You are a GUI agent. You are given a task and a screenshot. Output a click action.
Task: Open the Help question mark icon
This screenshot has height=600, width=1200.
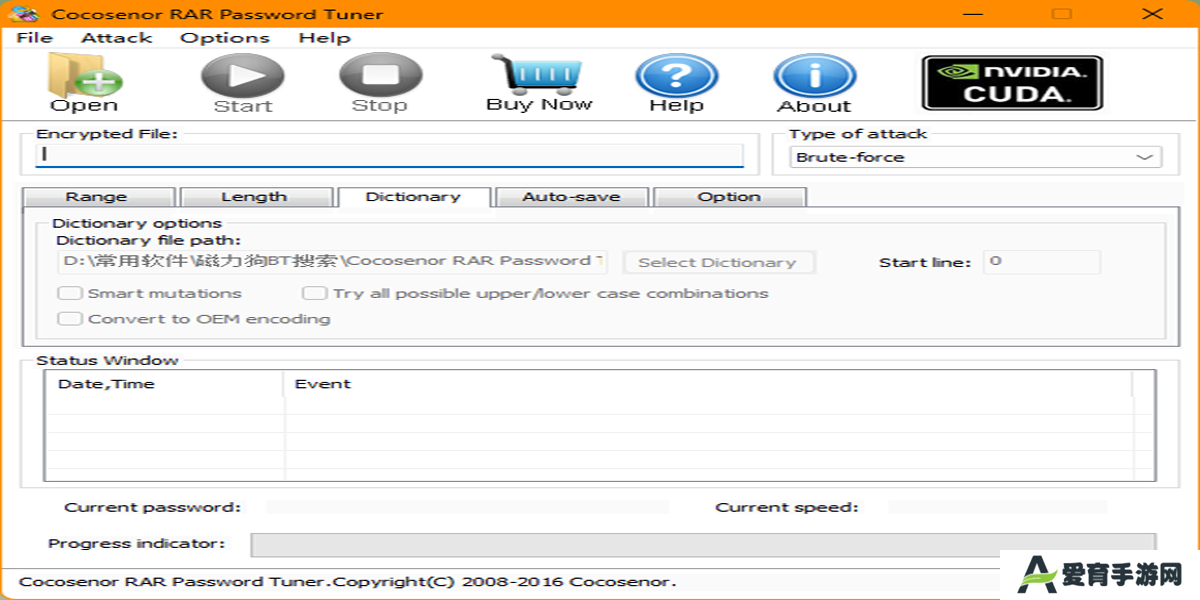click(x=677, y=82)
